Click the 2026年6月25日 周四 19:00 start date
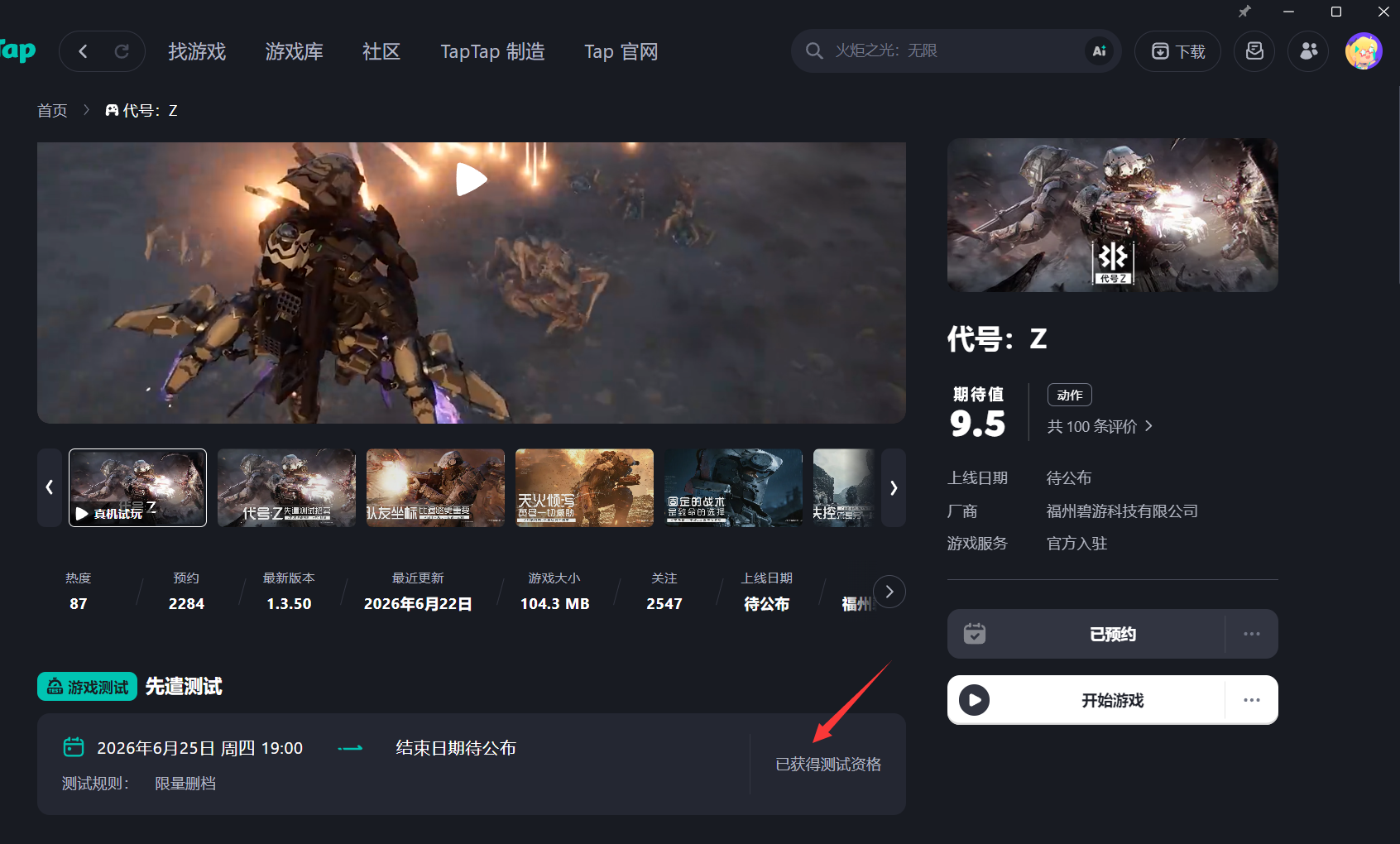1400x844 pixels. pos(200,748)
